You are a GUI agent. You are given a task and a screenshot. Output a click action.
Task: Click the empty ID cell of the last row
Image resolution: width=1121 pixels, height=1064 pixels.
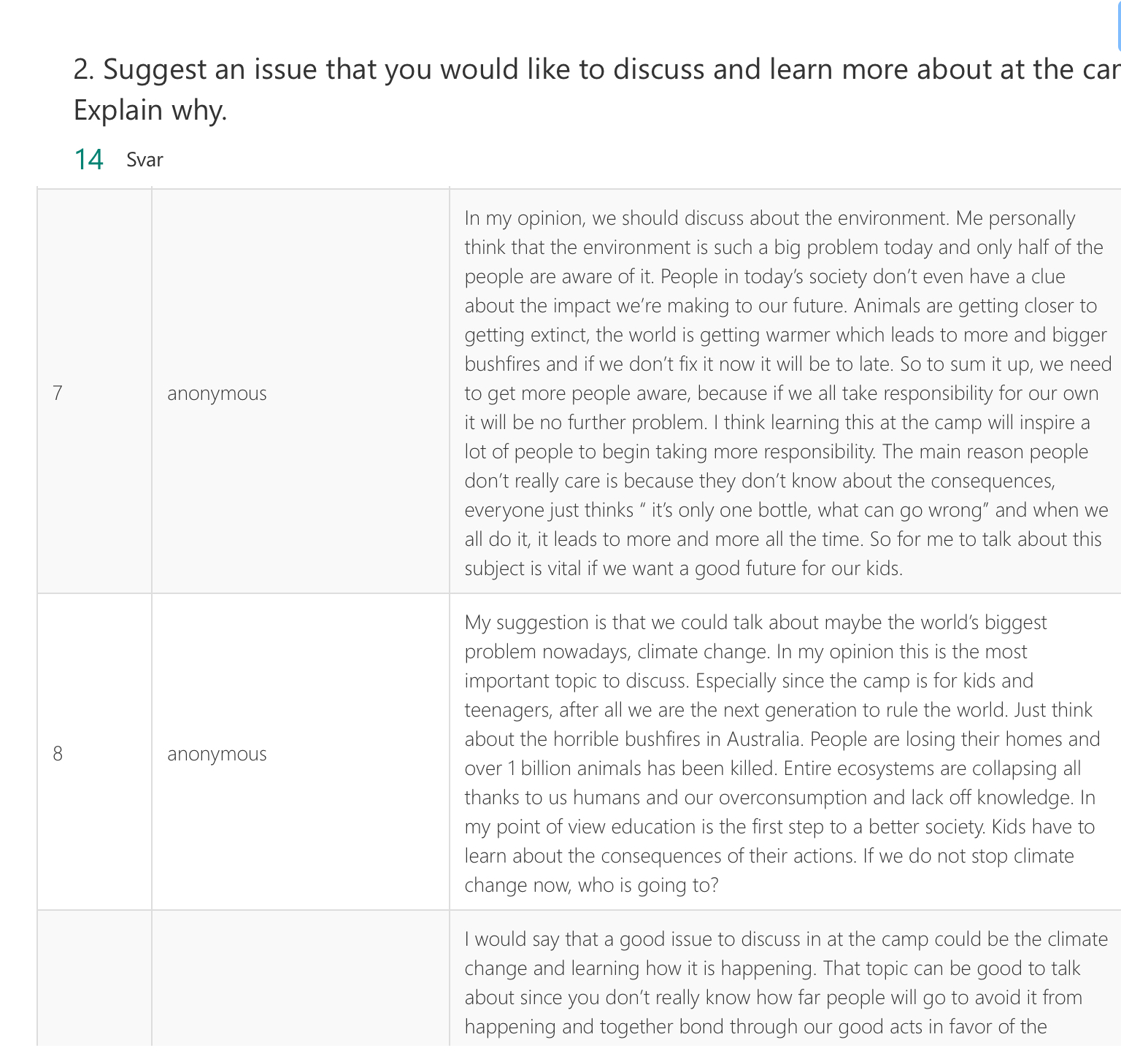pos(95,978)
